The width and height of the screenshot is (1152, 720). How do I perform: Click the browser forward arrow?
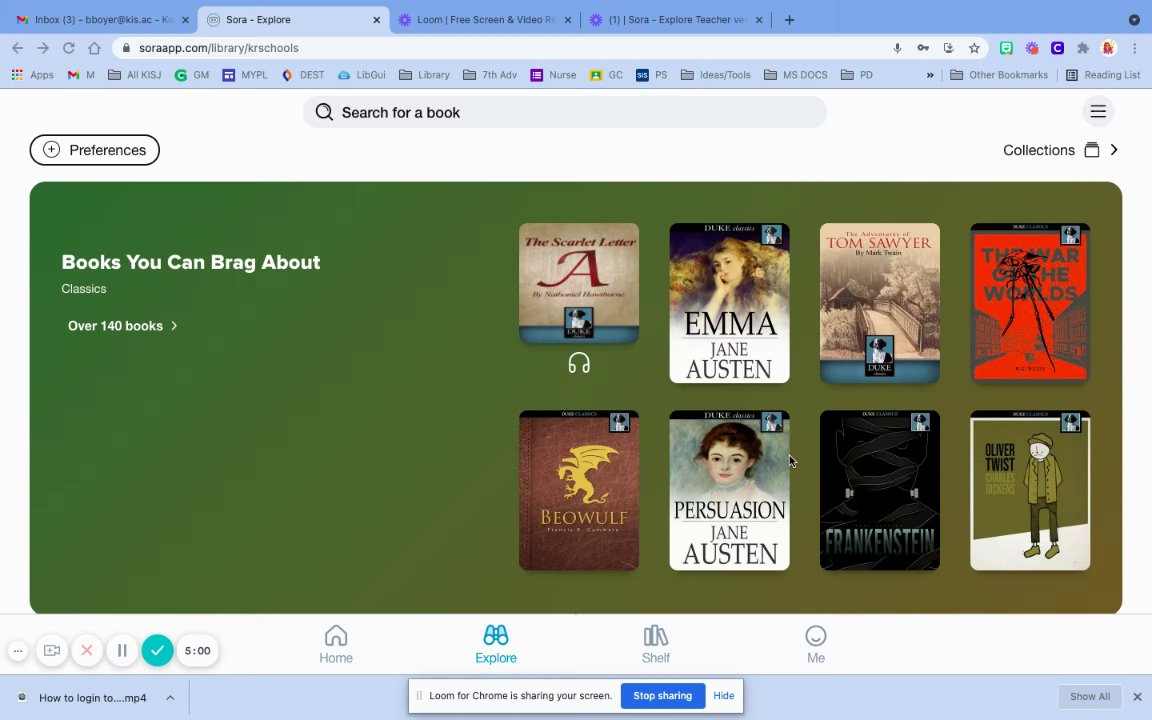43,48
